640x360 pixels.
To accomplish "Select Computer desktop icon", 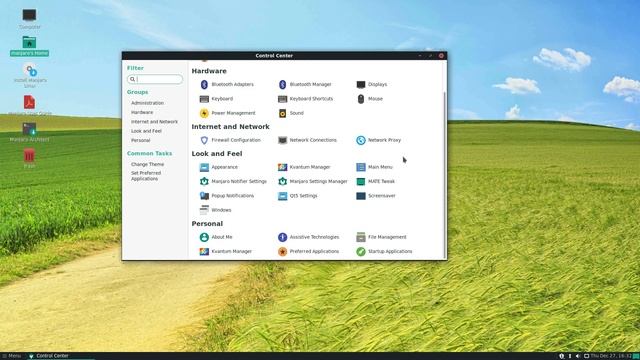I will tap(29, 19).
